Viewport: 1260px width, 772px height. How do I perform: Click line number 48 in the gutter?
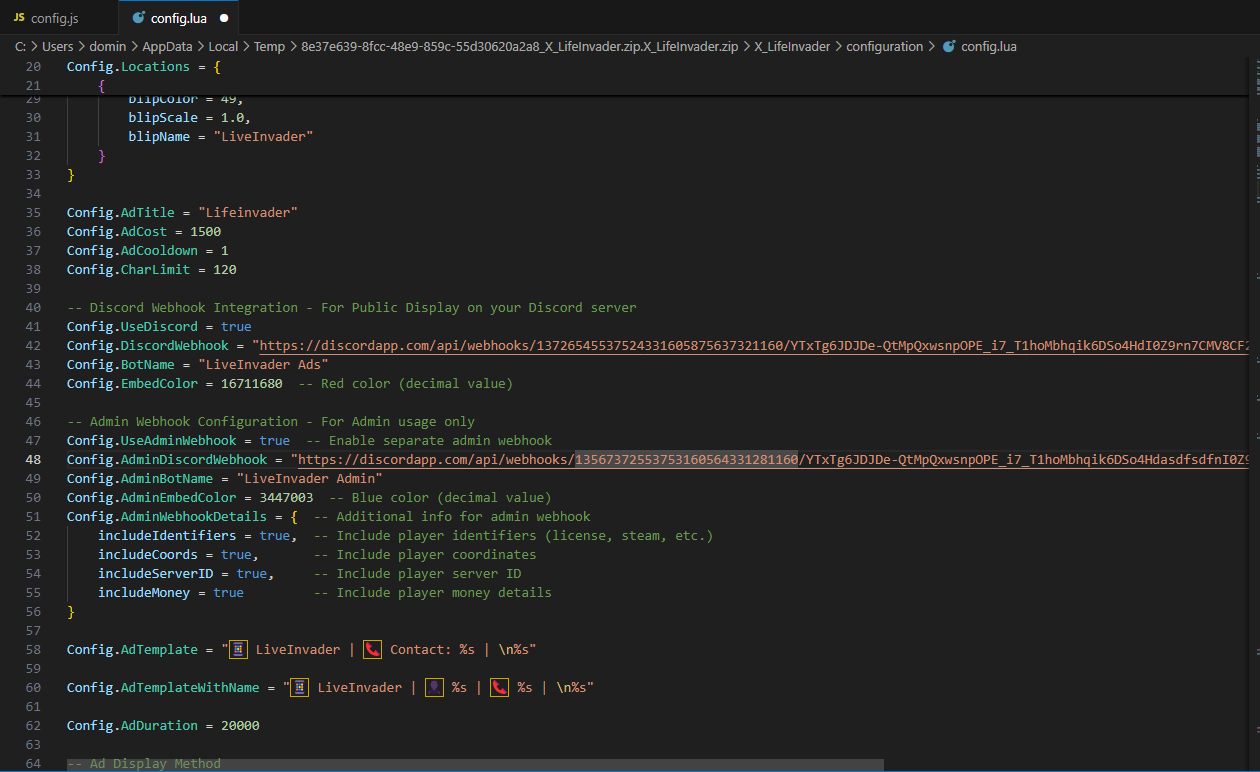34,460
